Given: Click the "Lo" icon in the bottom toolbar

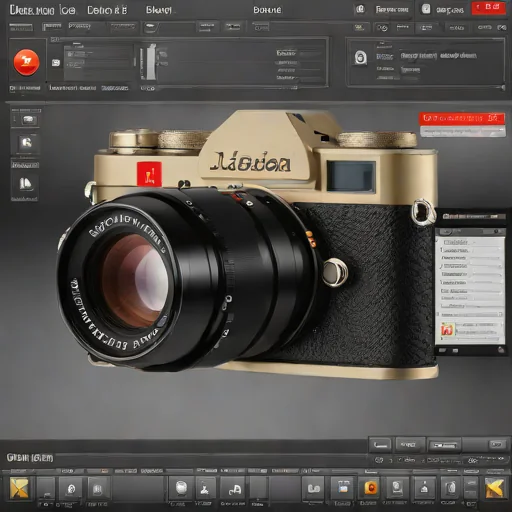Looking at the screenshot, I should pyautogui.click(x=313, y=489).
